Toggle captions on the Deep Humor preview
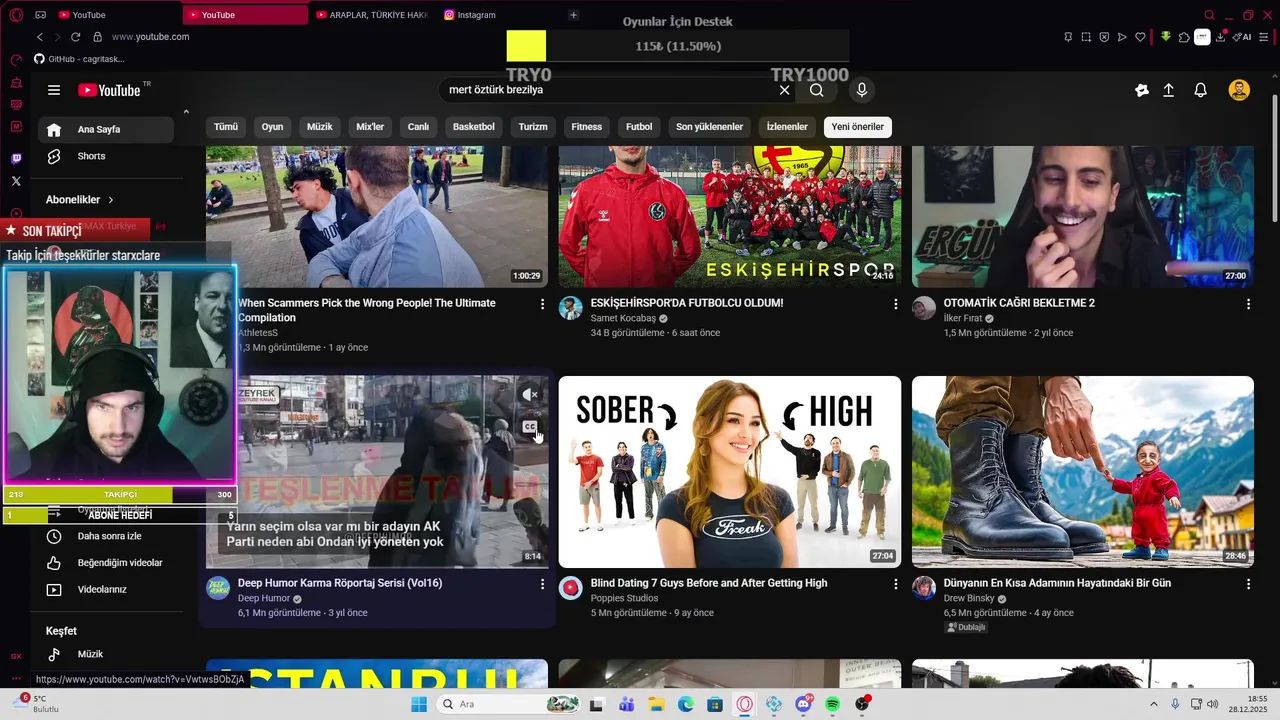This screenshot has width=1280, height=720. point(530,427)
